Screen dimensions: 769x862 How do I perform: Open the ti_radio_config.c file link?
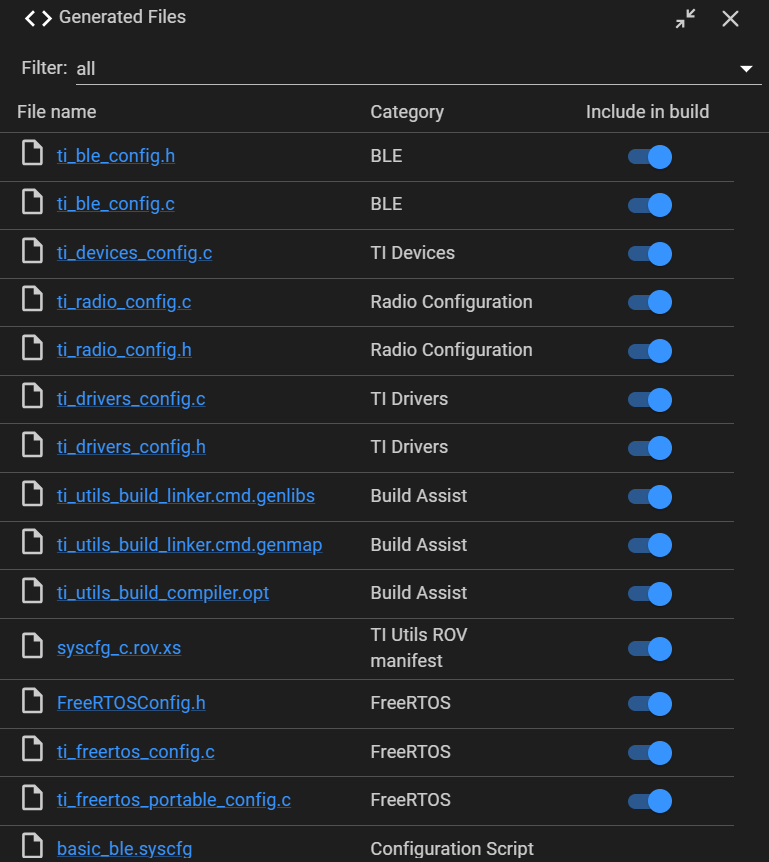click(x=124, y=301)
